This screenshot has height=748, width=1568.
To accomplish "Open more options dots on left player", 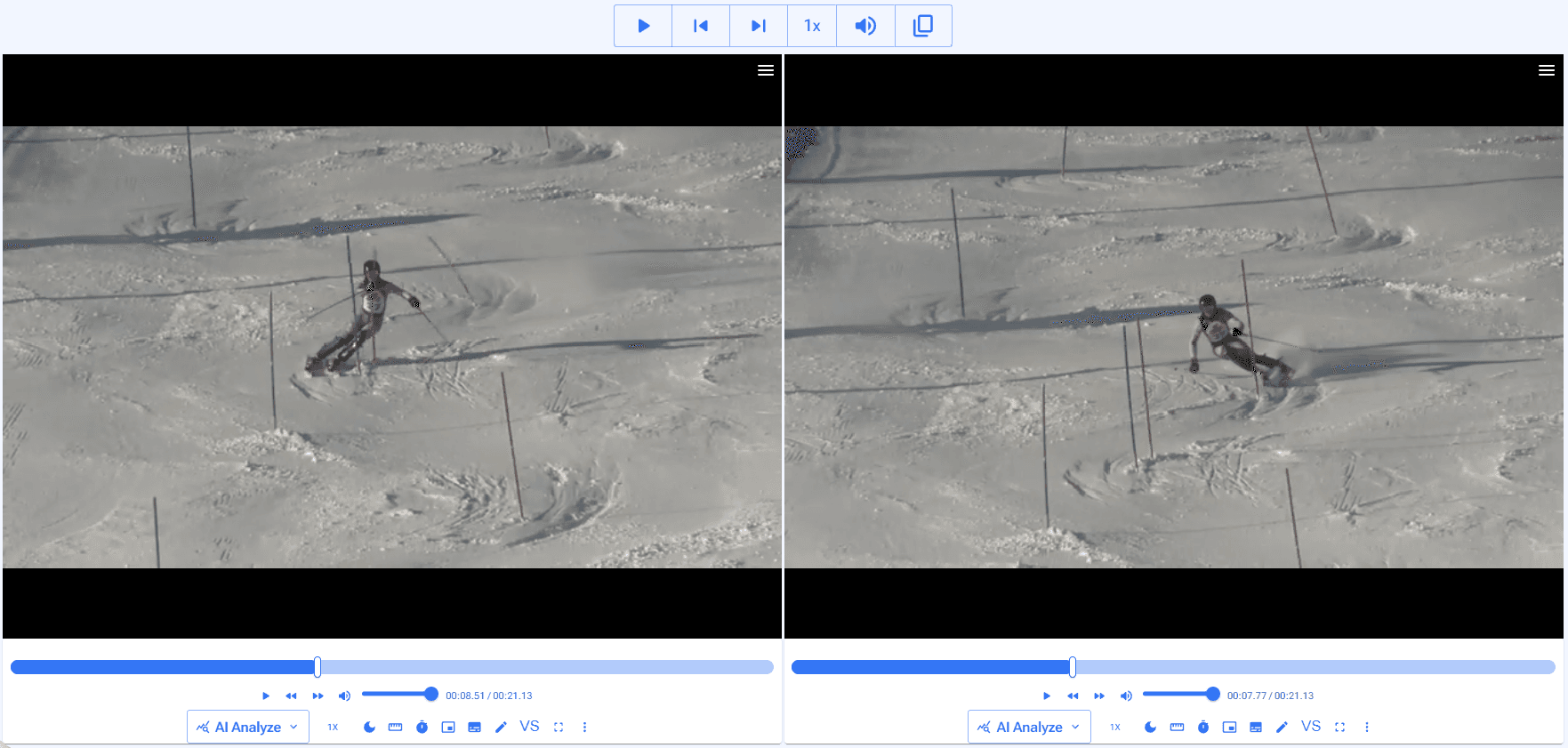I will 584,727.
